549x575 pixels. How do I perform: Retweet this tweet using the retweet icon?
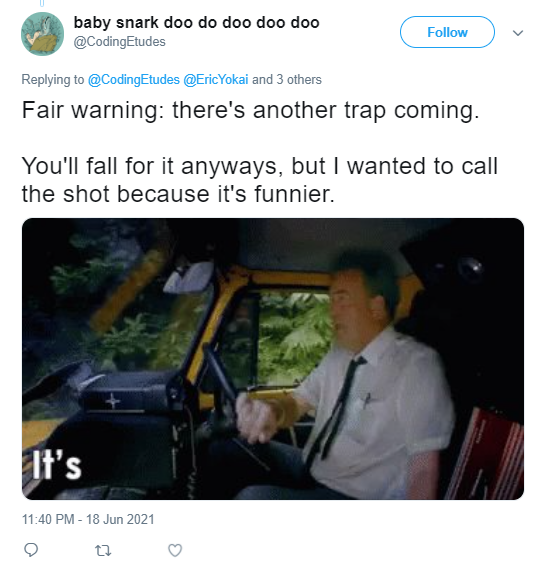coord(103,550)
